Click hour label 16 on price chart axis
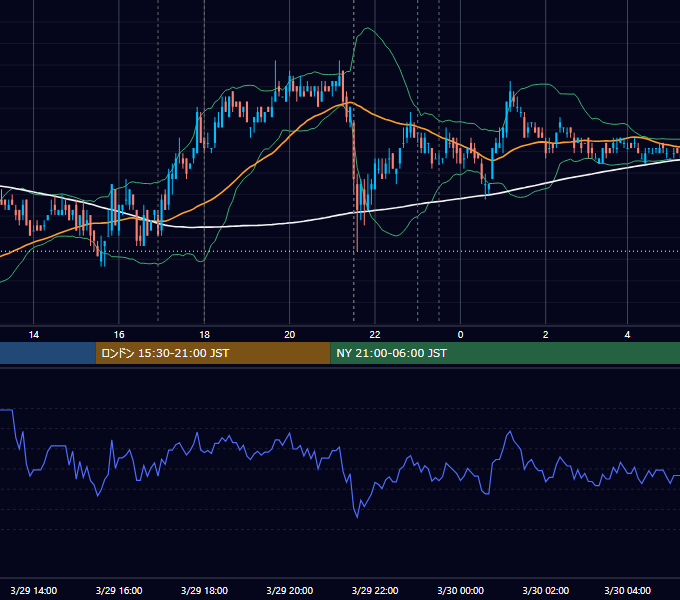This screenshot has width=680, height=600. [119, 335]
